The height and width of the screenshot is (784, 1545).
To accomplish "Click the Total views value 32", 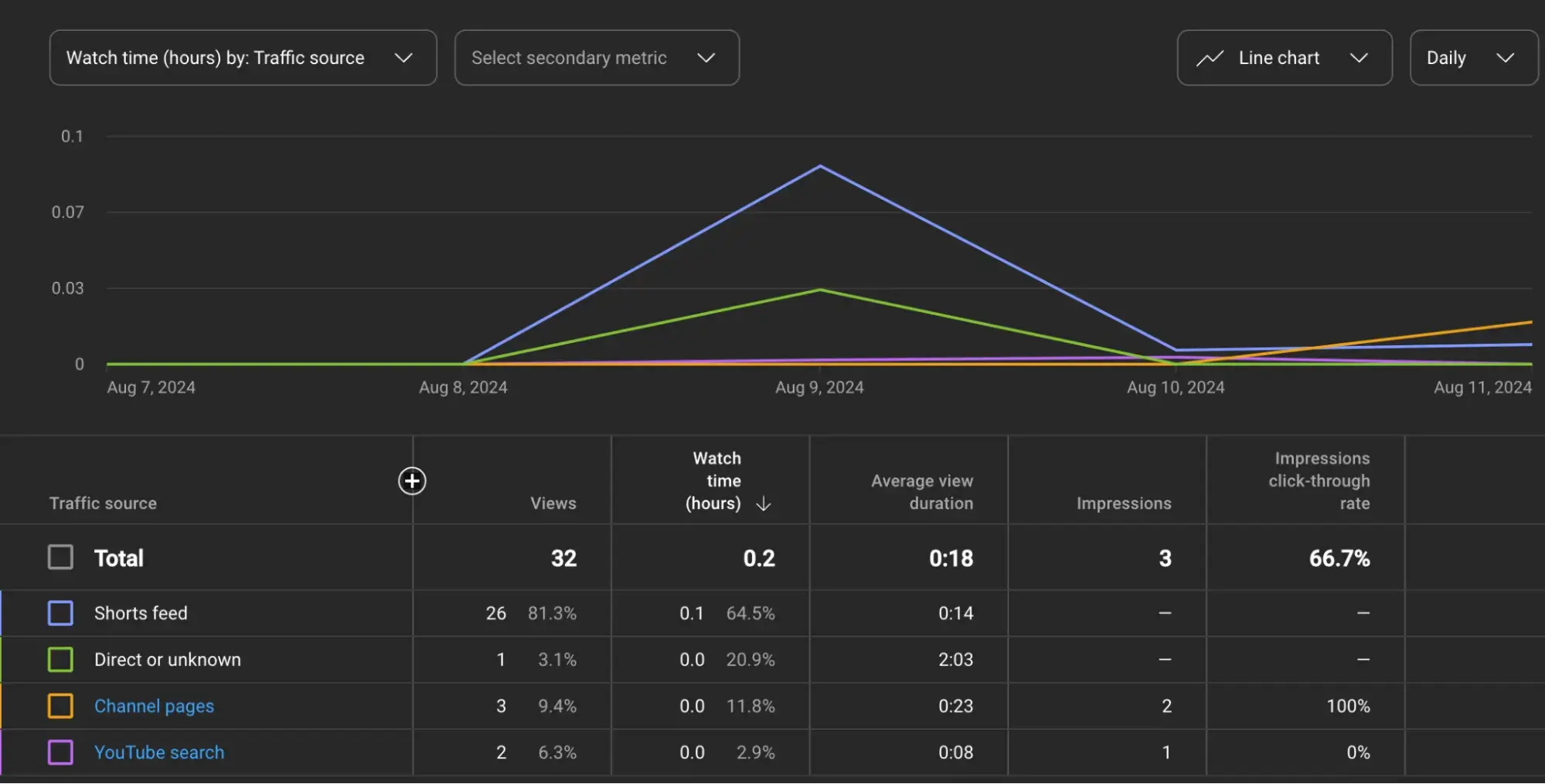I will [x=563, y=558].
